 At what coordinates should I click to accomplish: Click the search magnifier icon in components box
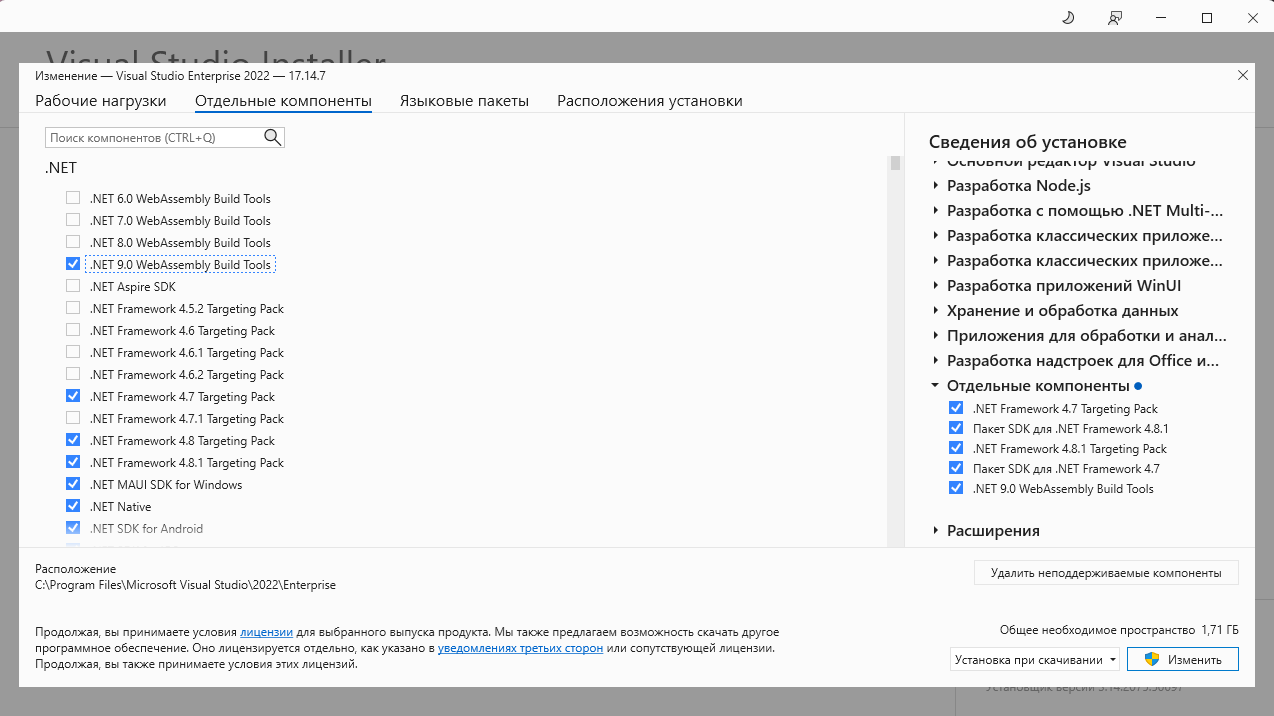272,137
